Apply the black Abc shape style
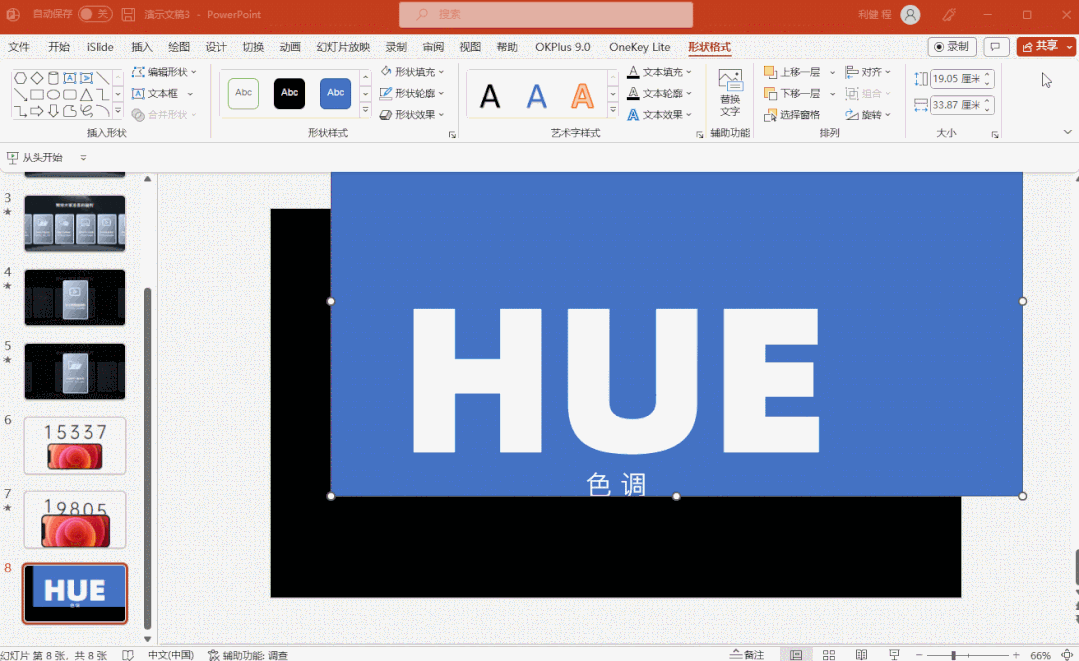 coord(289,93)
